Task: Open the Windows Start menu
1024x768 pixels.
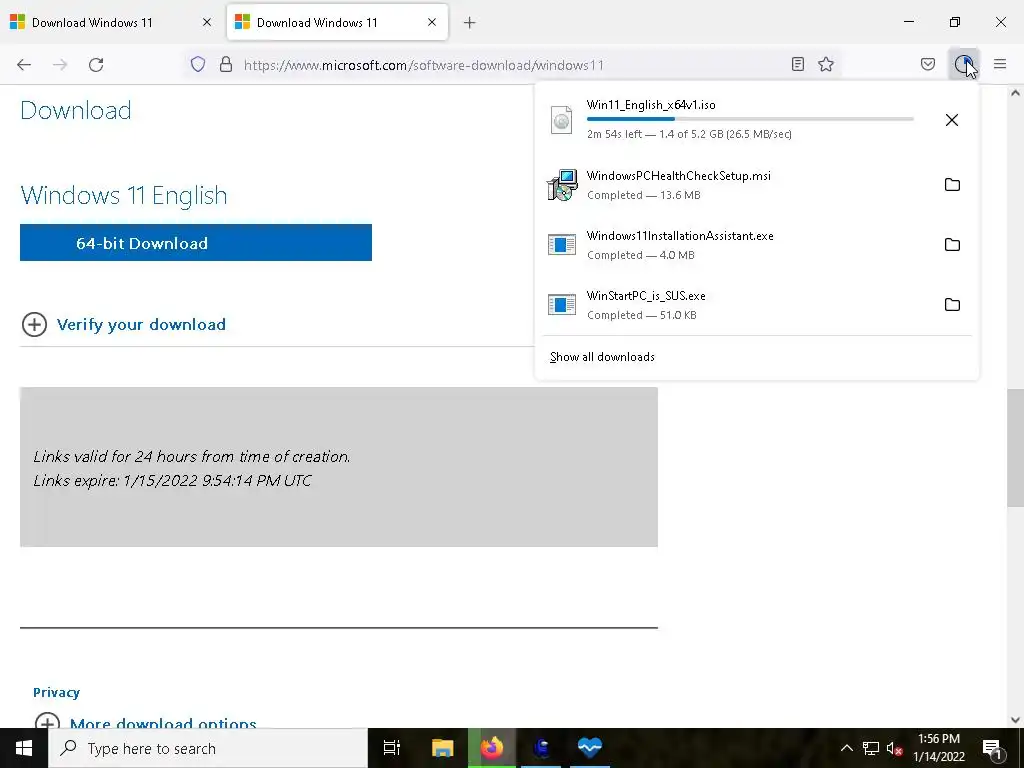Action: point(24,748)
